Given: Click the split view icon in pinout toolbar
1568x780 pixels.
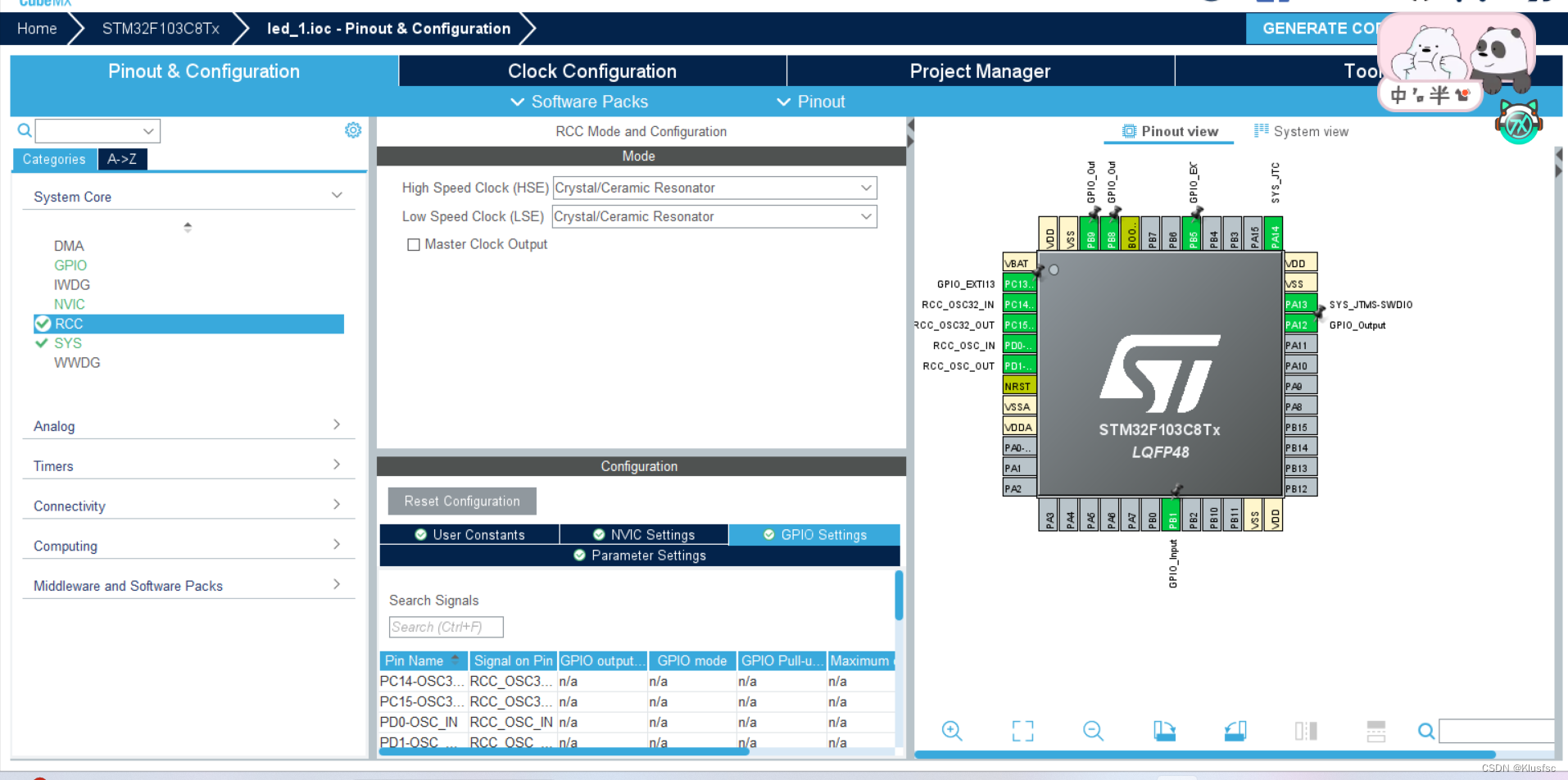Looking at the screenshot, I should pyautogui.click(x=1376, y=731).
